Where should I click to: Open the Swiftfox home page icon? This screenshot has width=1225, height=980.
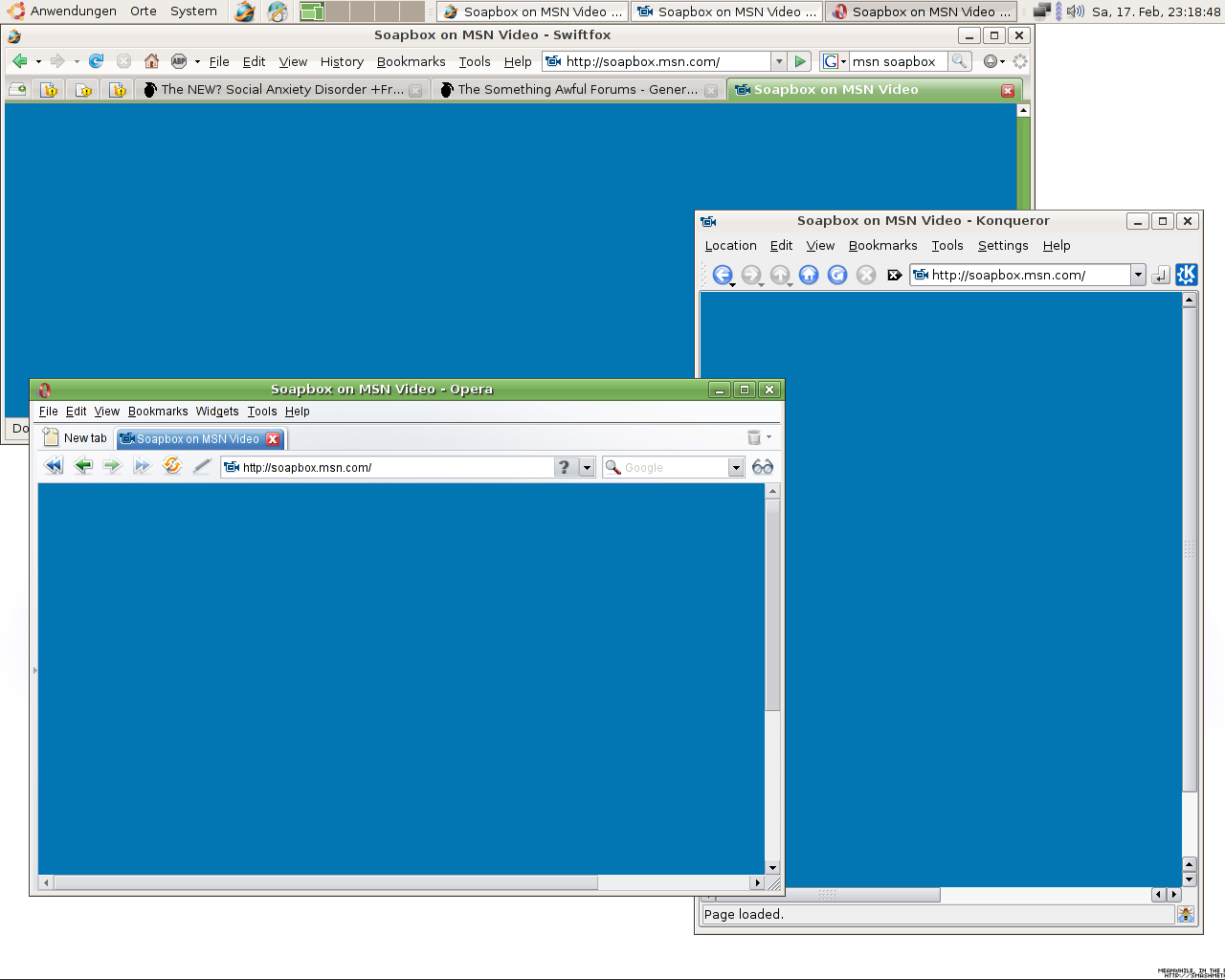tap(151, 61)
